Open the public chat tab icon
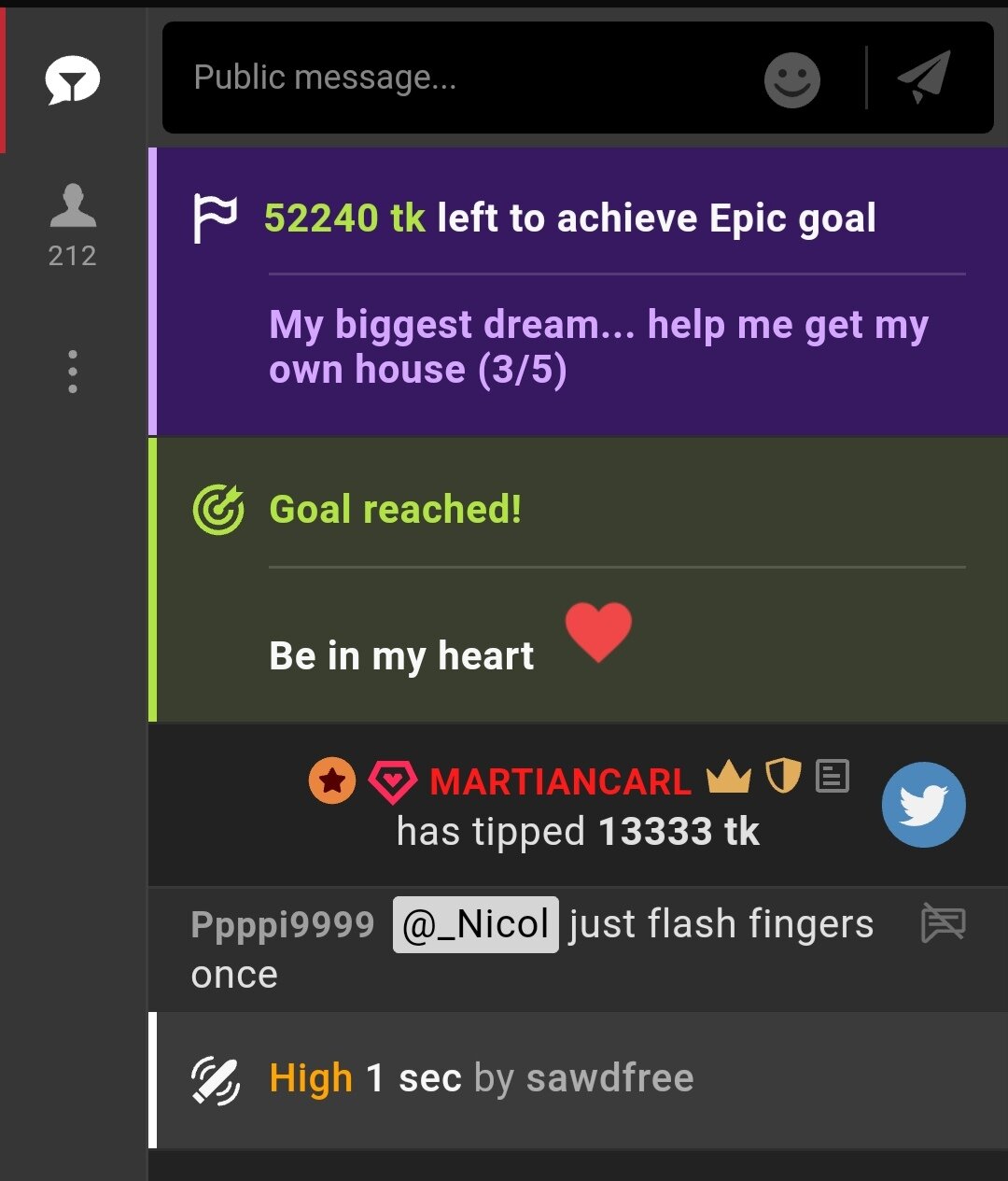Screen dimensions: 1008x1181 click(72, 80)
